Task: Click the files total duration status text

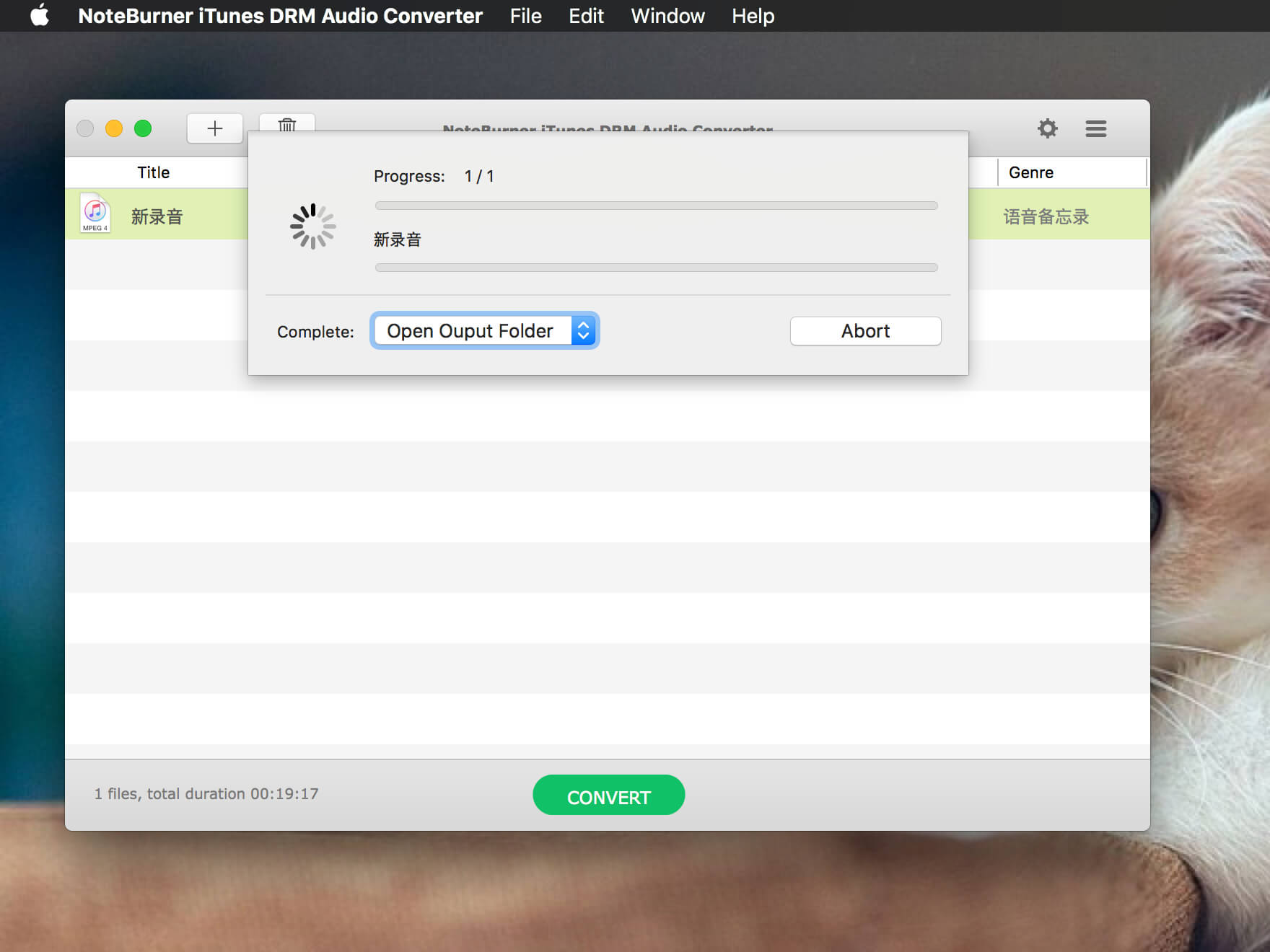Action: 206,793
